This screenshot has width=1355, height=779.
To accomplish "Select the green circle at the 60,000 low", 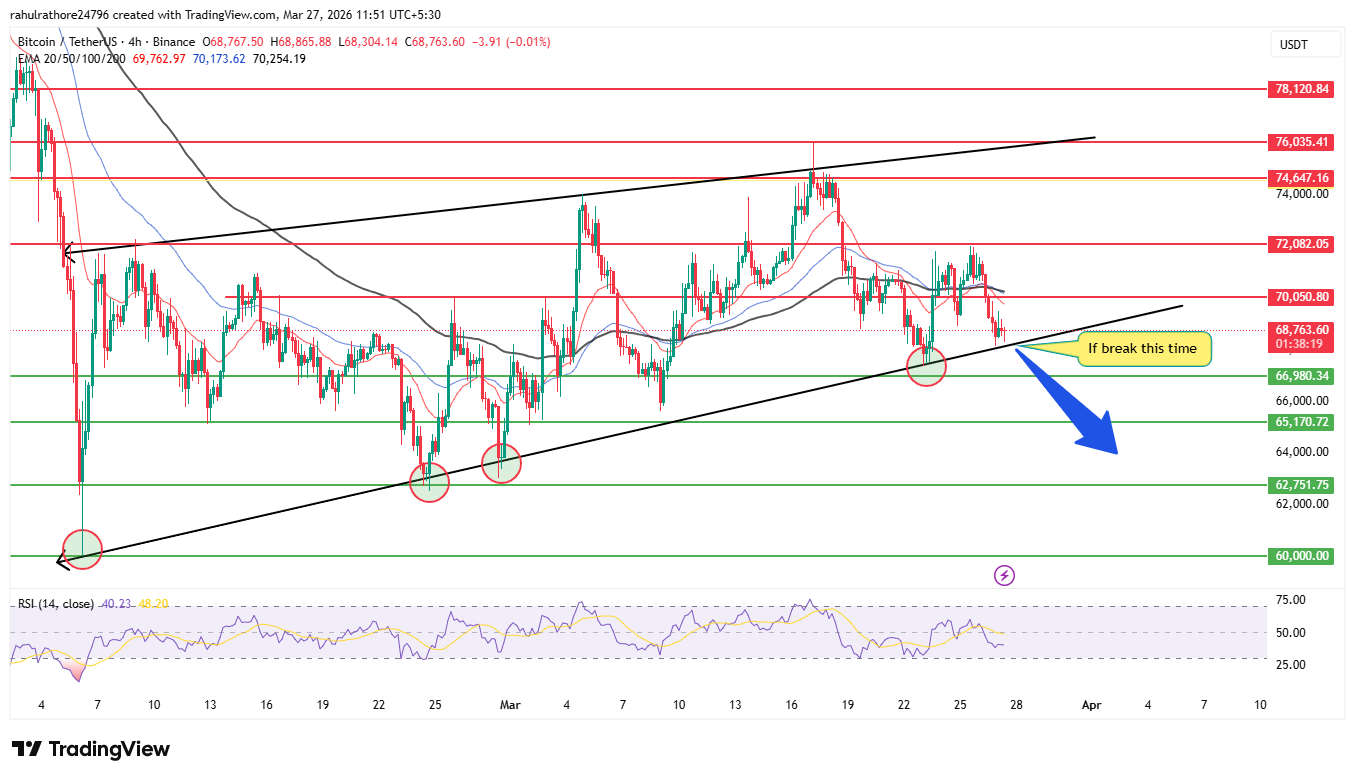I will 82,549.
